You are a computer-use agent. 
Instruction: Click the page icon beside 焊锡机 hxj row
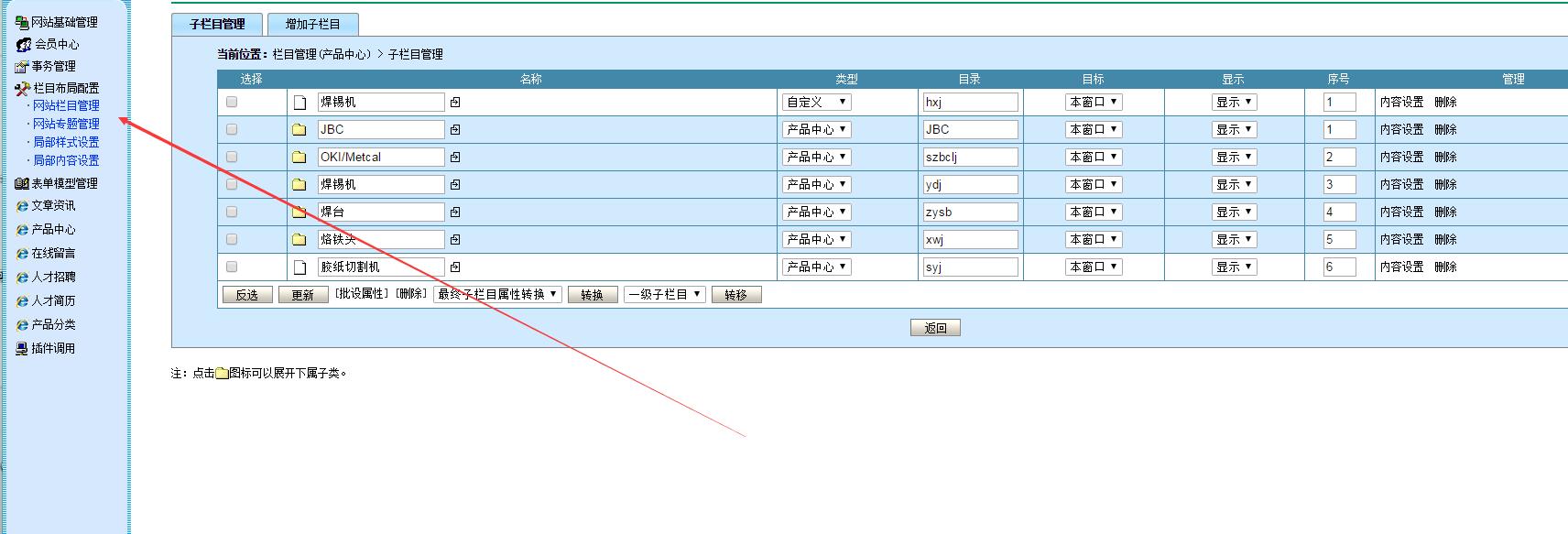point(299,103)
